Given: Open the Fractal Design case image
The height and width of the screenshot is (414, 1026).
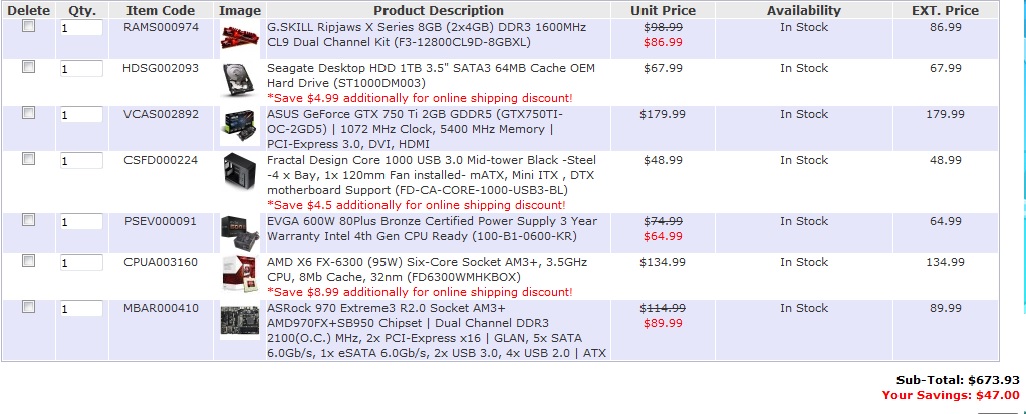Looking at the screenshot, I should click(239, 173).
